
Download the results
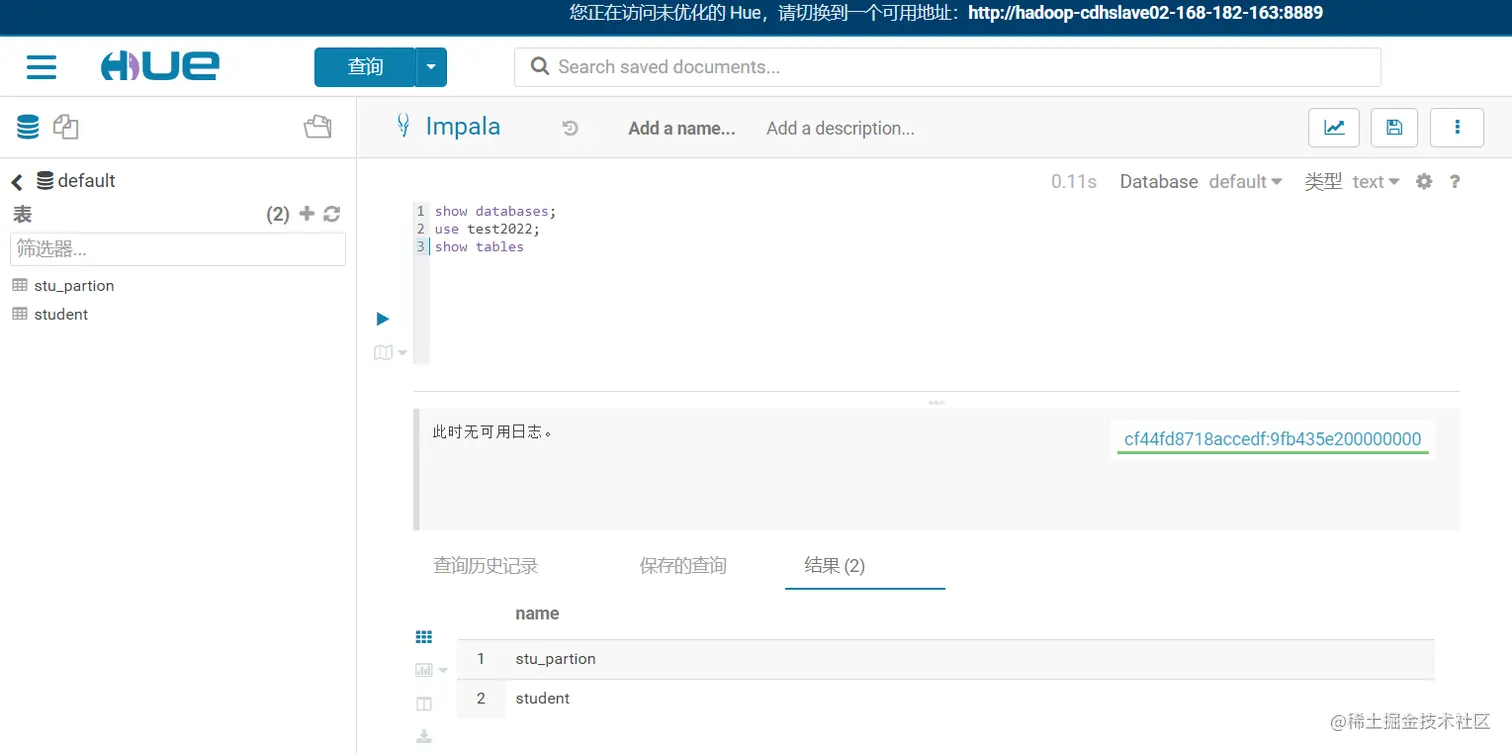point(424,737)
